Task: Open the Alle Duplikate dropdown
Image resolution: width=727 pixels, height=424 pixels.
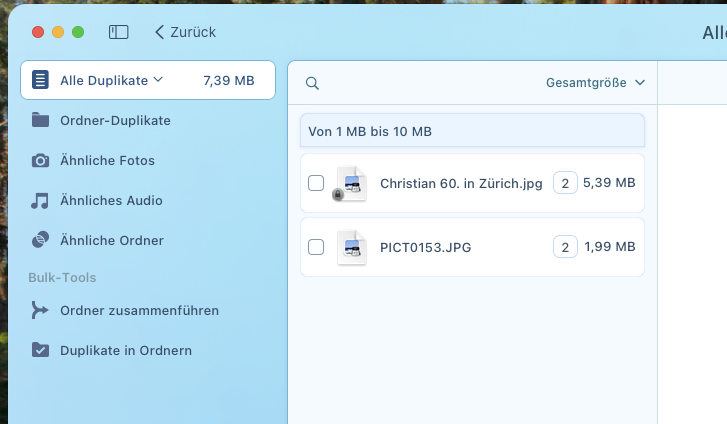Action: tap(111, 80)
